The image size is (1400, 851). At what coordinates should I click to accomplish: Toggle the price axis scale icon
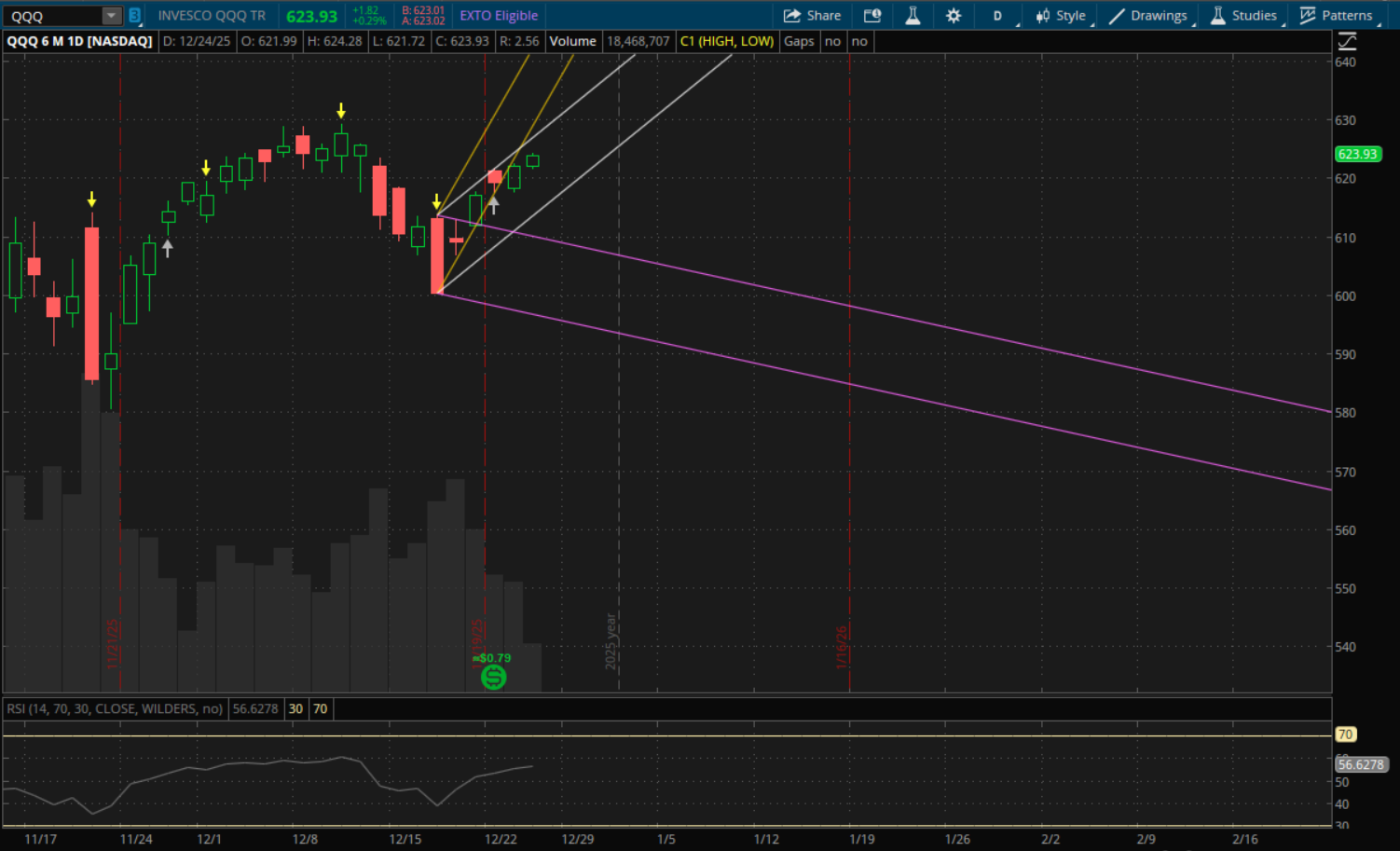click(x=1347, y=41)
